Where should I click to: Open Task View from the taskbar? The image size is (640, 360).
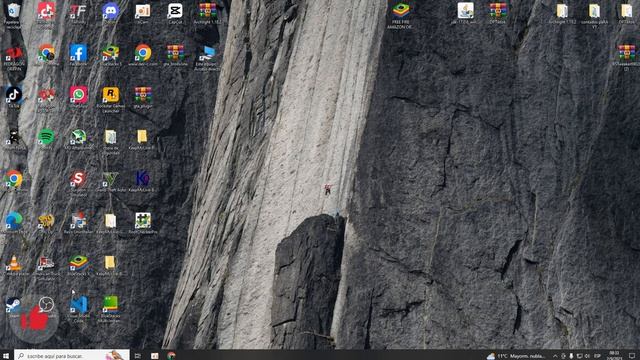point(138,356)
